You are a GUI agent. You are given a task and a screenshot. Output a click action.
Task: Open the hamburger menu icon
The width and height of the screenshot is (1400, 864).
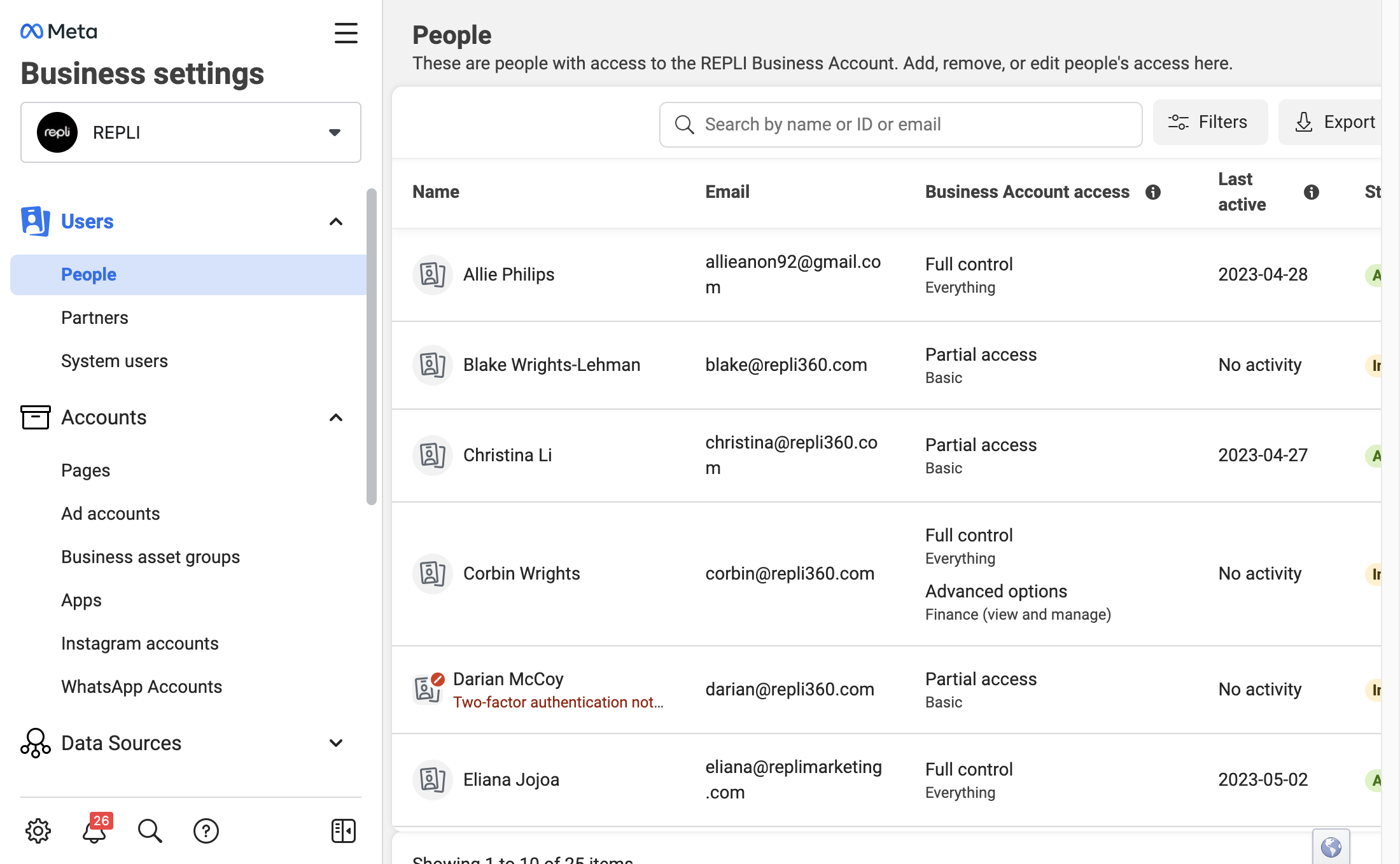346,33
